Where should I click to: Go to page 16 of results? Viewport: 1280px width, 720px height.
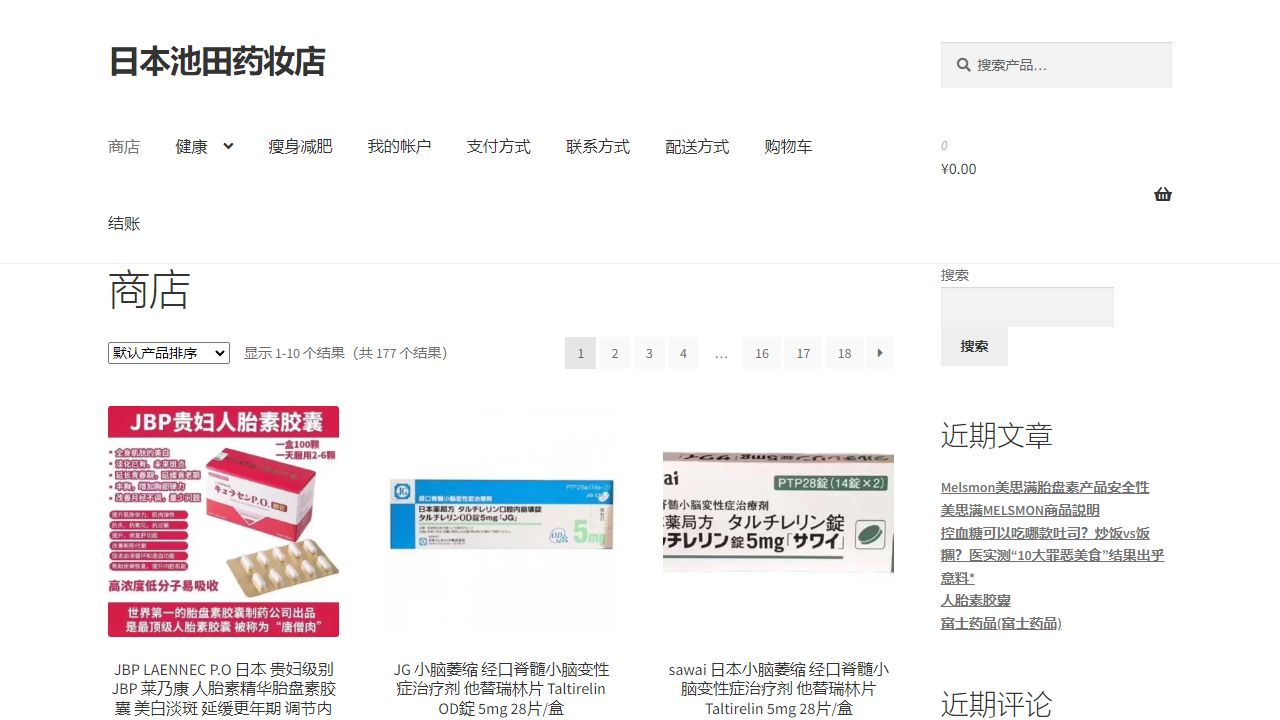click(x=762, y=353)
